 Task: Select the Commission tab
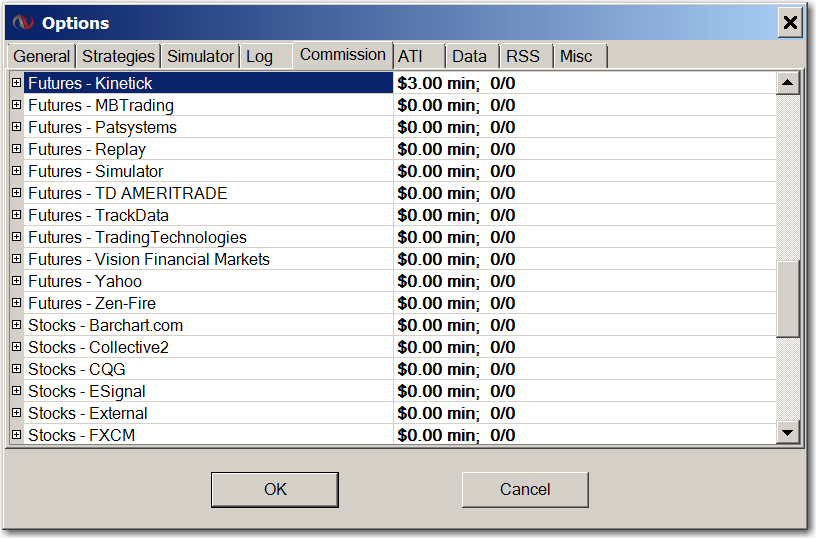pyautogui.click(x=343, y=55)
